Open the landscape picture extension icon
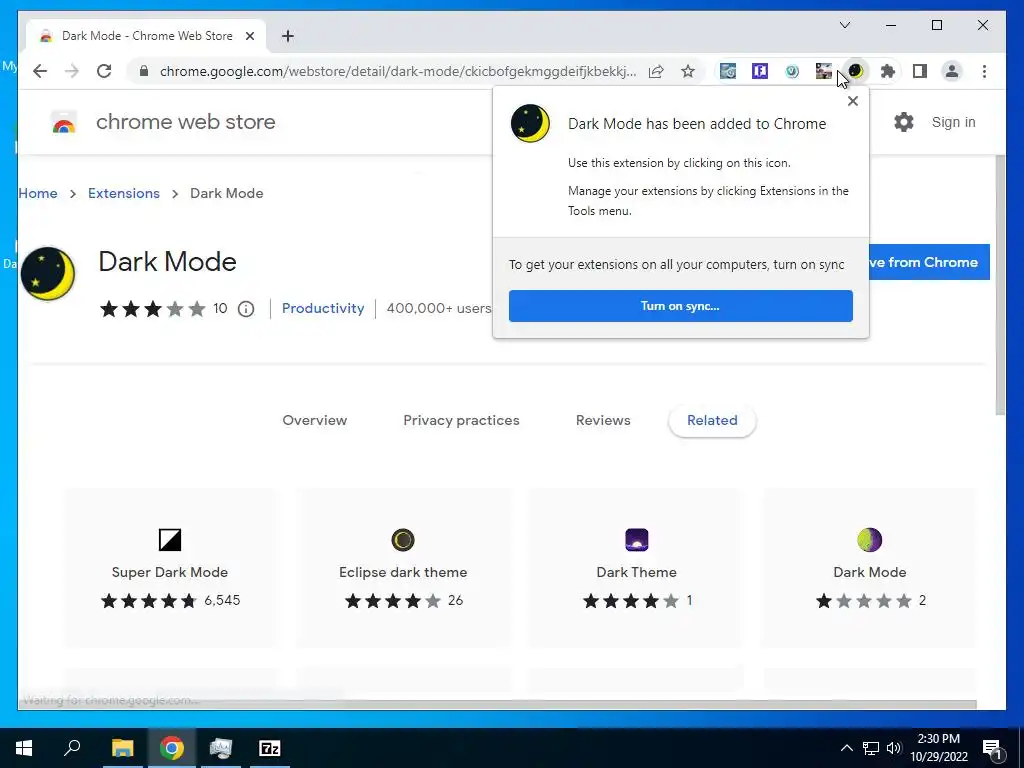Image resolution: width=1024 pixels, height=768 pixels. coord(824,71)
